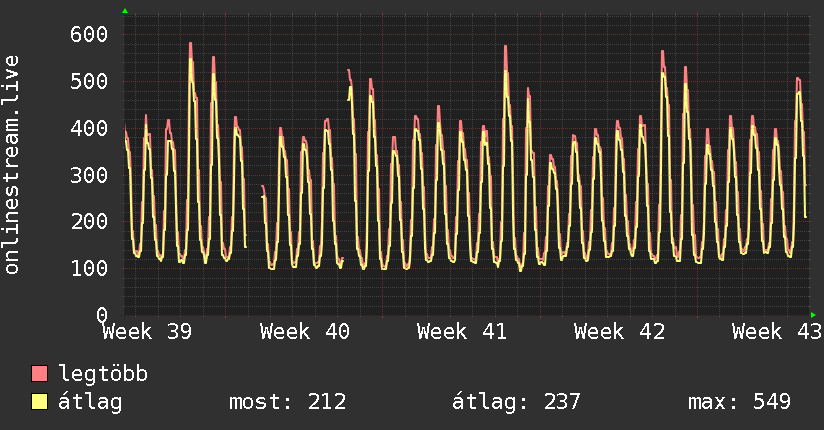Click the legtöbb legend label
The width and height of the screenshot is (824, 430).
pos(103,373)
